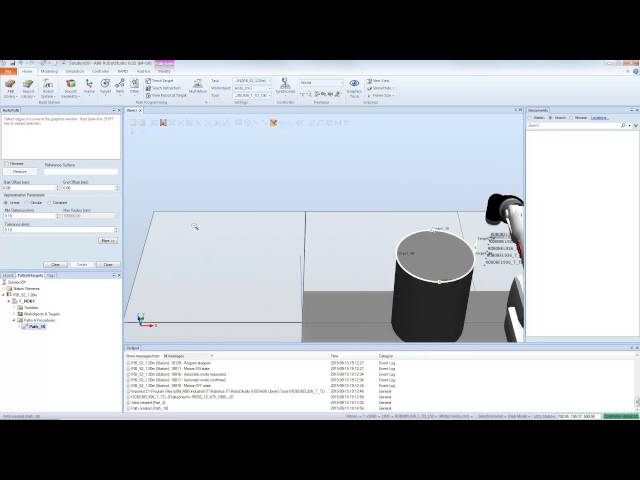Open the Frame tool
The height and width of the screenshot is (480, 640).
point(89,86)
